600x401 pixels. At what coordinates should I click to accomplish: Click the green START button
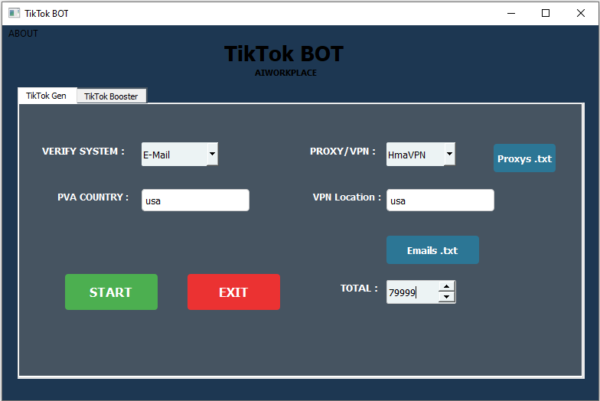coord(111,292)
